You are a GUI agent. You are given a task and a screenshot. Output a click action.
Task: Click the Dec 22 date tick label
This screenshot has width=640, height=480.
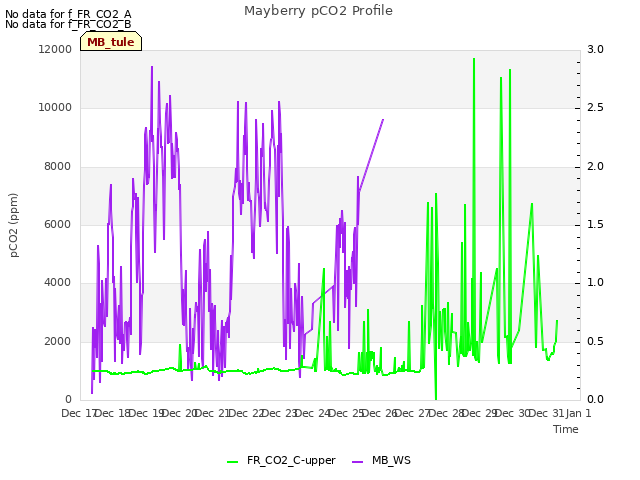[x=246, y=413]
